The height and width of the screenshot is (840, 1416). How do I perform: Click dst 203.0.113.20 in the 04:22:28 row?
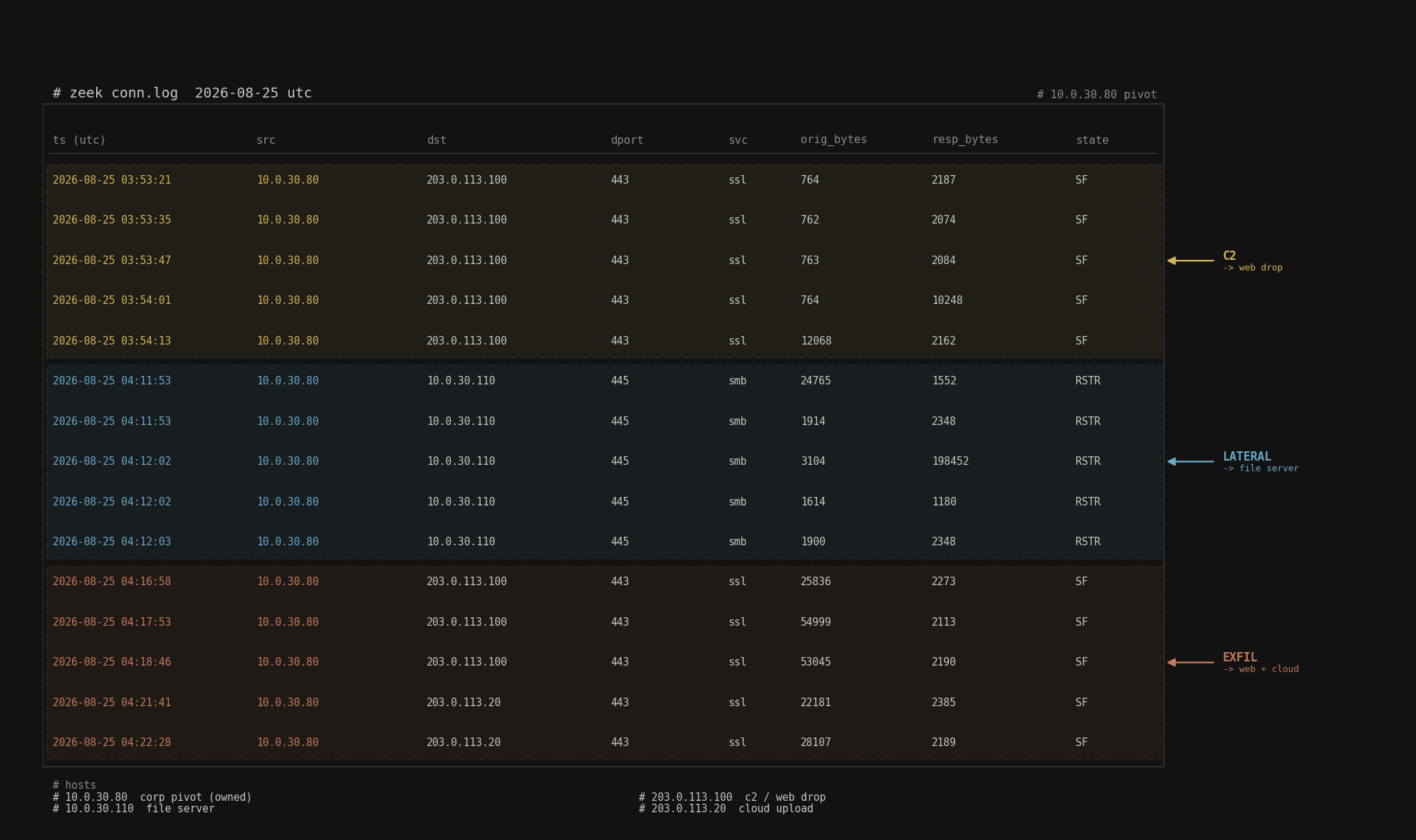tap(464, 742)
